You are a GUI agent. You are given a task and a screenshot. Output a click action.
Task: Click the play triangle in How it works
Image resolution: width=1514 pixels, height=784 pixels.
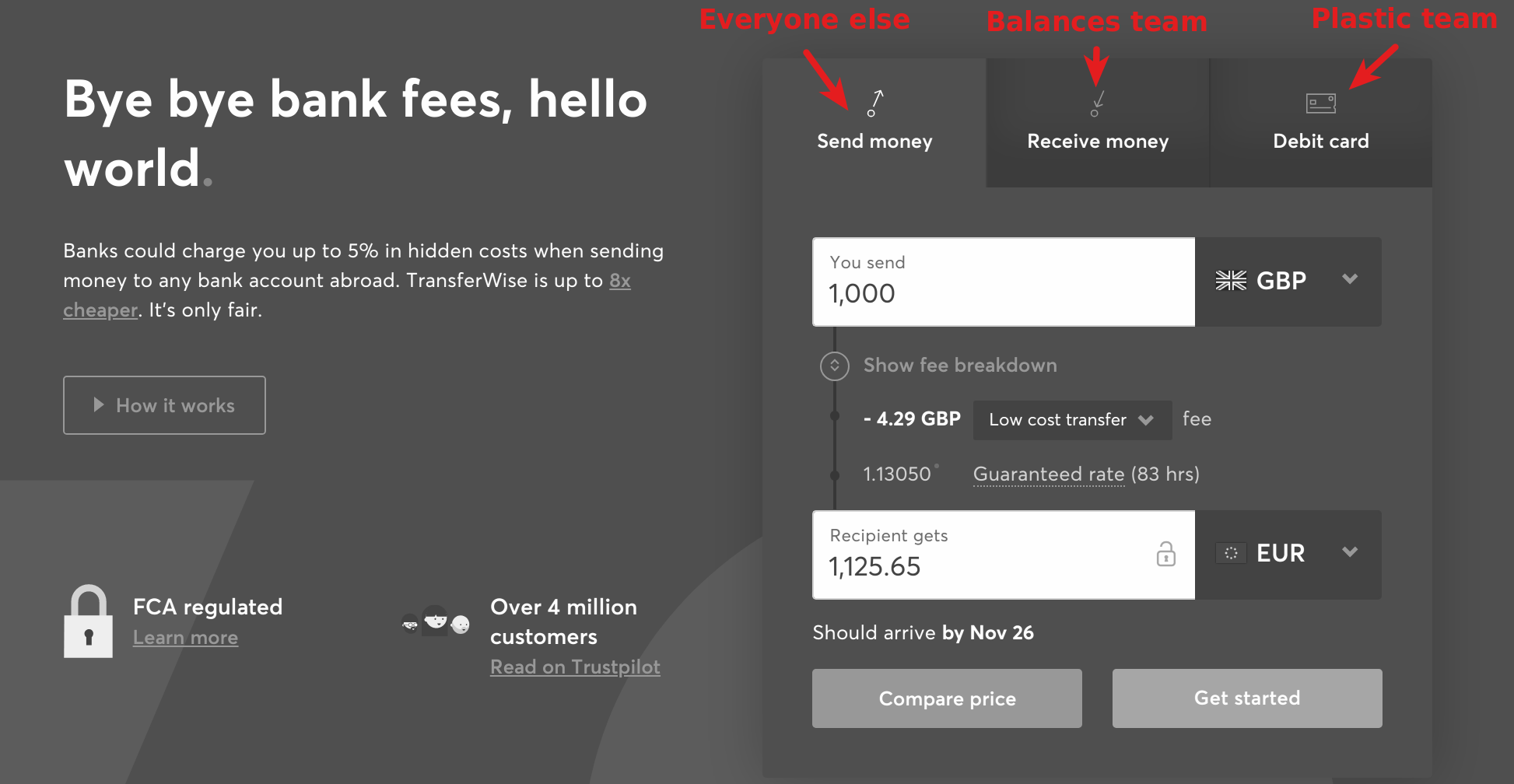[x=99, y=404]
